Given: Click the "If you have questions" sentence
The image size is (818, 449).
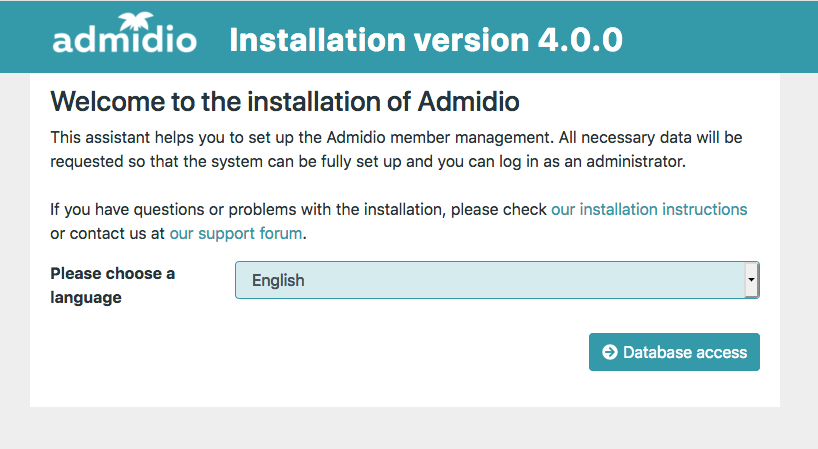Looking at the screenshot, I should tap(300, 210).
